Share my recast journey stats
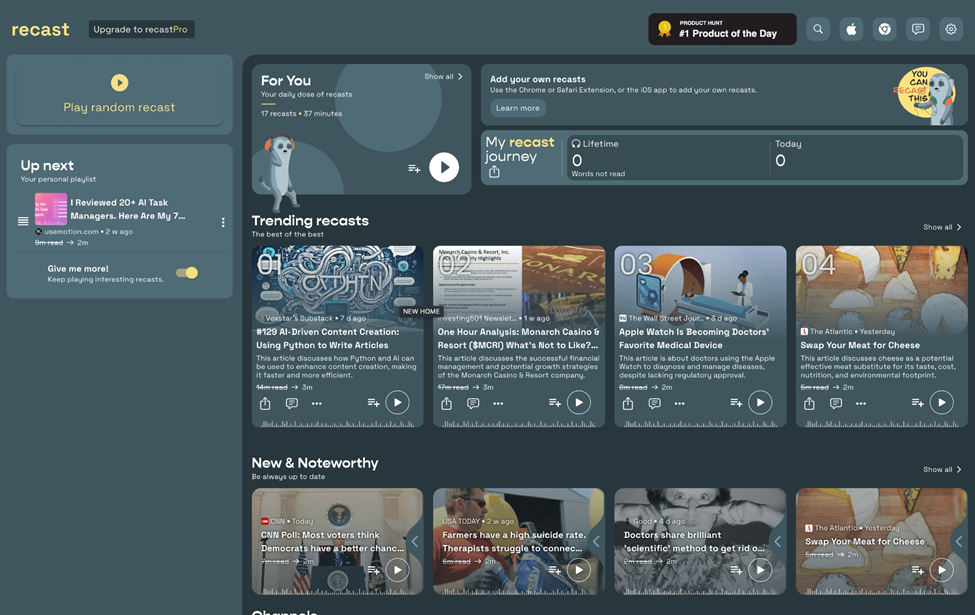Viewport: 975px width, 615px height. 494,172
